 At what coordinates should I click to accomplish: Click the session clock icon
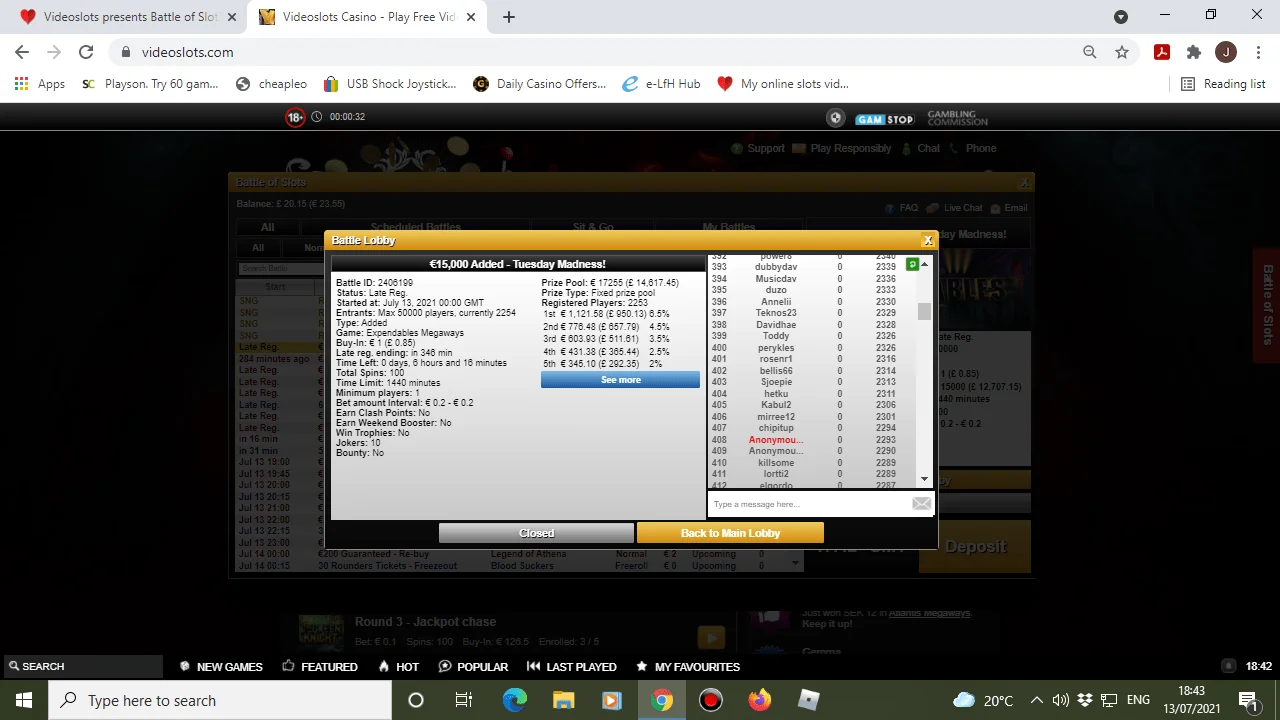tap(317, 117)
